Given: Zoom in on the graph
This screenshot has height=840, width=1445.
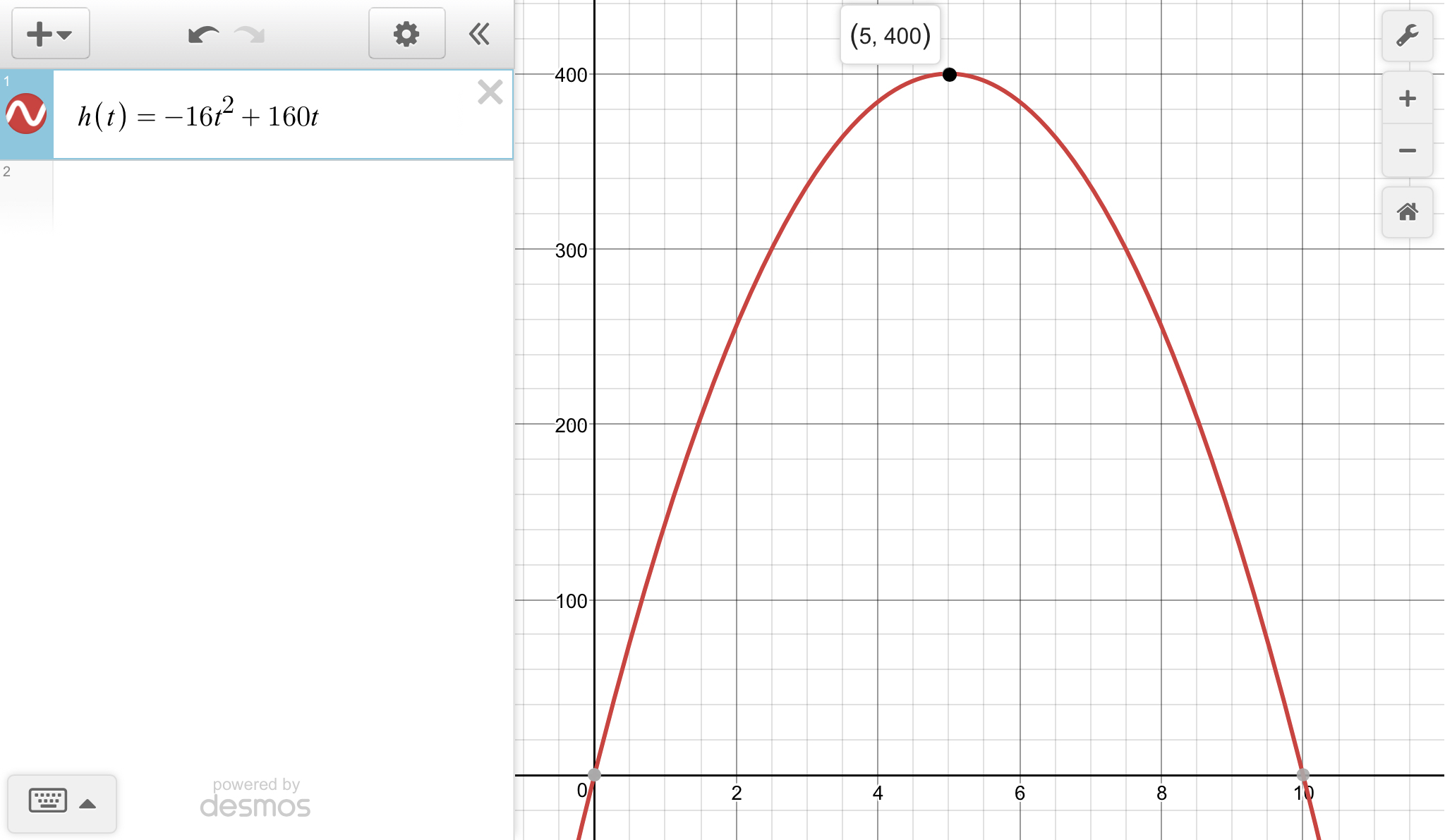Looking at the screenshot, I should pyautogui.click(x=1407, y=98).
